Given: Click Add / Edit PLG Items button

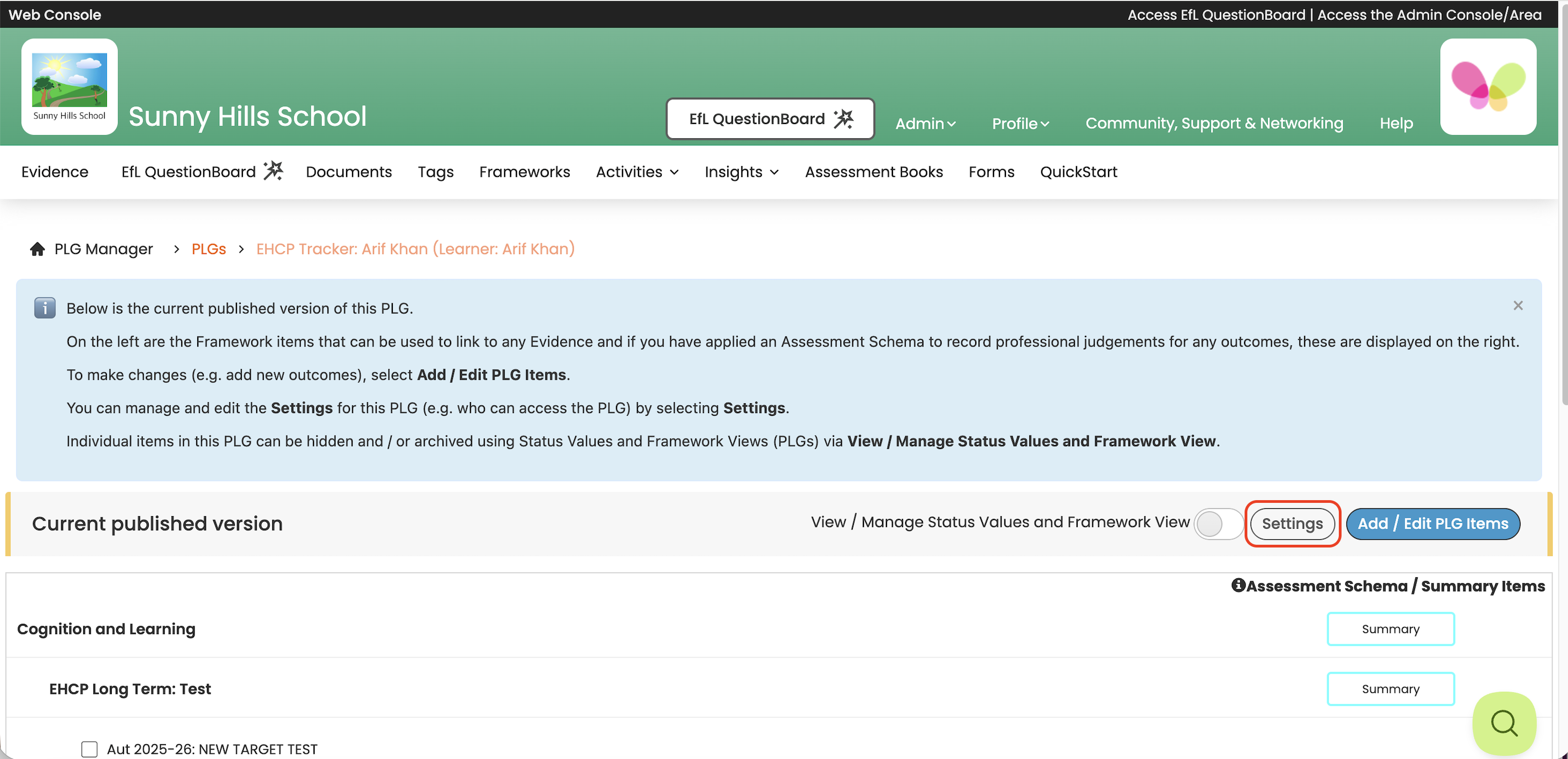Looking at the screenshot, I should pos(1432,523).
